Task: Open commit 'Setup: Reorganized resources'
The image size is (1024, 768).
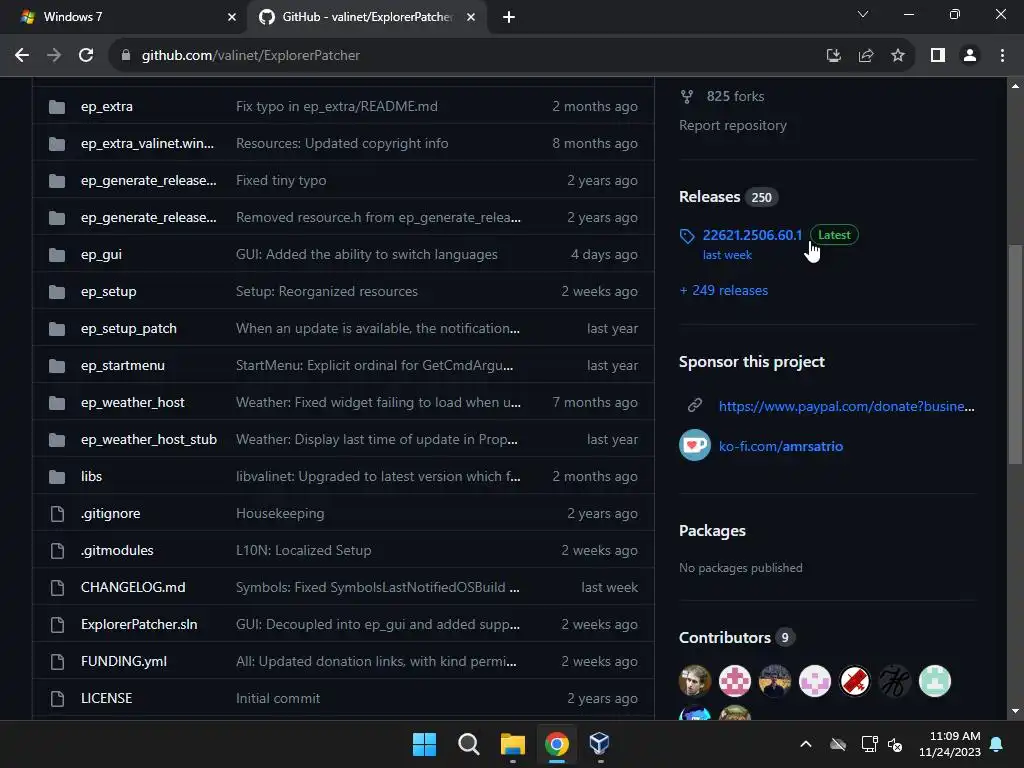Action: (327, 291)
